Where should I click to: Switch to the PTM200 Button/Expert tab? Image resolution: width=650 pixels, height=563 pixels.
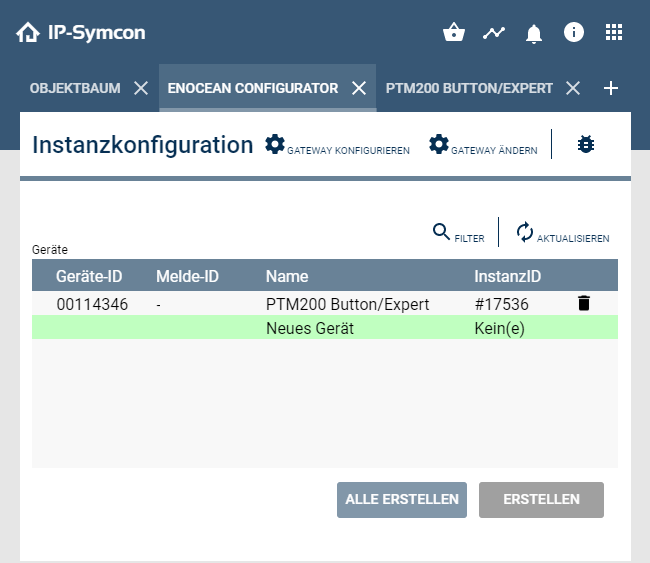[x=469, y=88]
